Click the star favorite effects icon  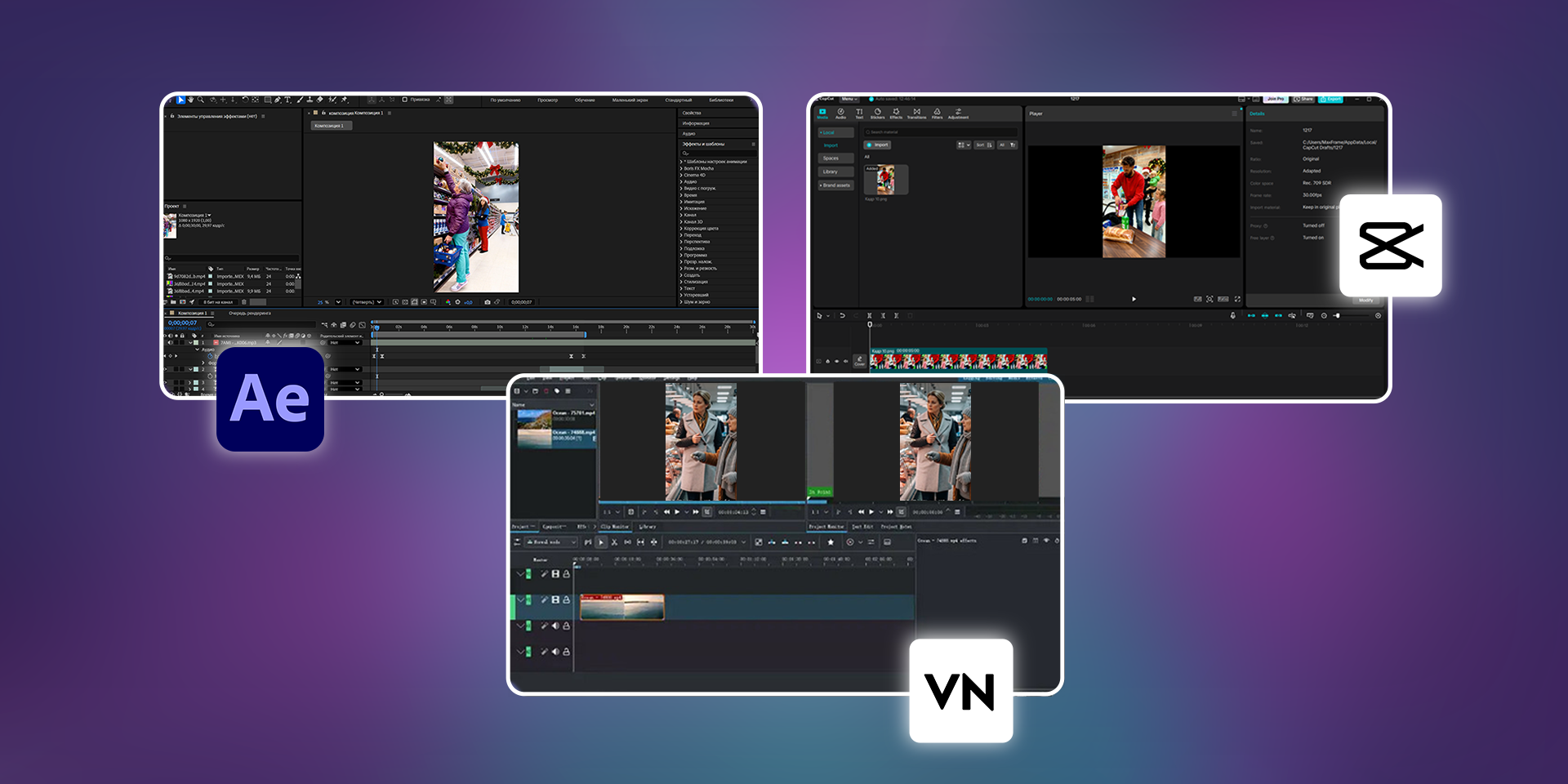point(831,542)
